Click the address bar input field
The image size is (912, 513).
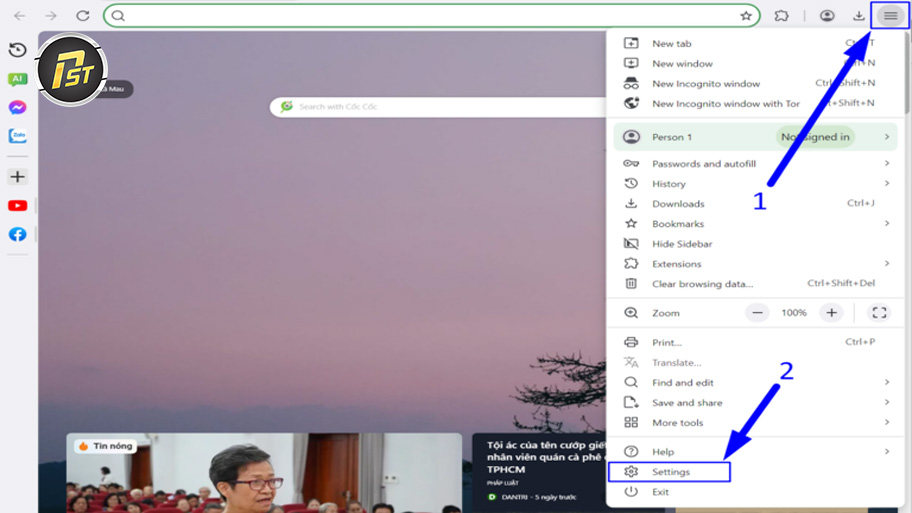[432, 16]
